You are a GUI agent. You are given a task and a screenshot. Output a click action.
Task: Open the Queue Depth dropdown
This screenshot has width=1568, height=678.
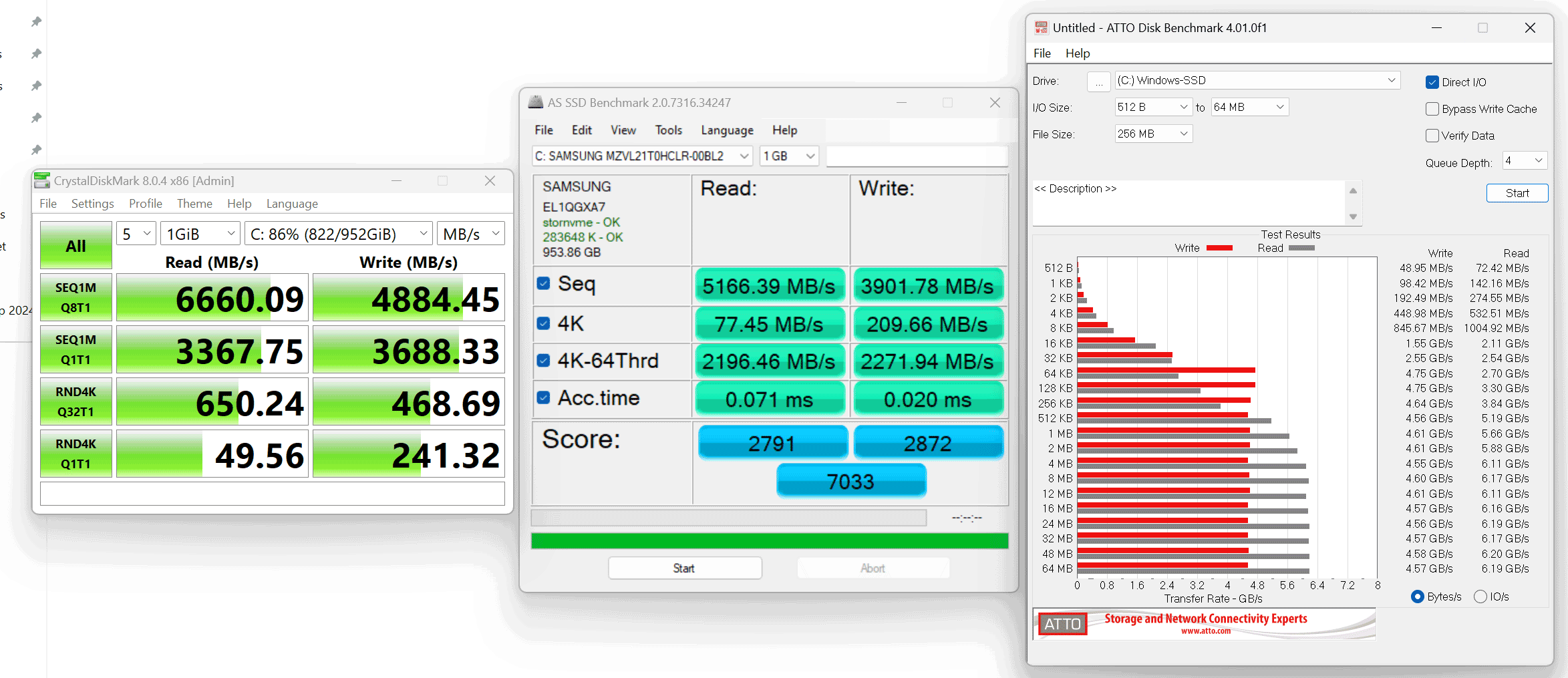(1525, 160)
